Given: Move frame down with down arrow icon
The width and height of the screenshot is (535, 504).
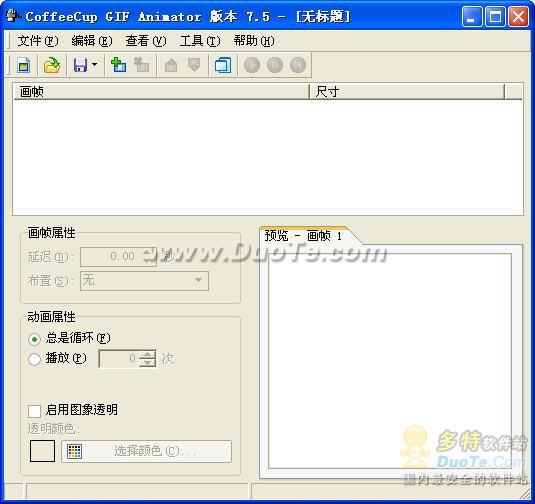Looking at the screenshot, I should pyautogui.click(x=194, y=65).
